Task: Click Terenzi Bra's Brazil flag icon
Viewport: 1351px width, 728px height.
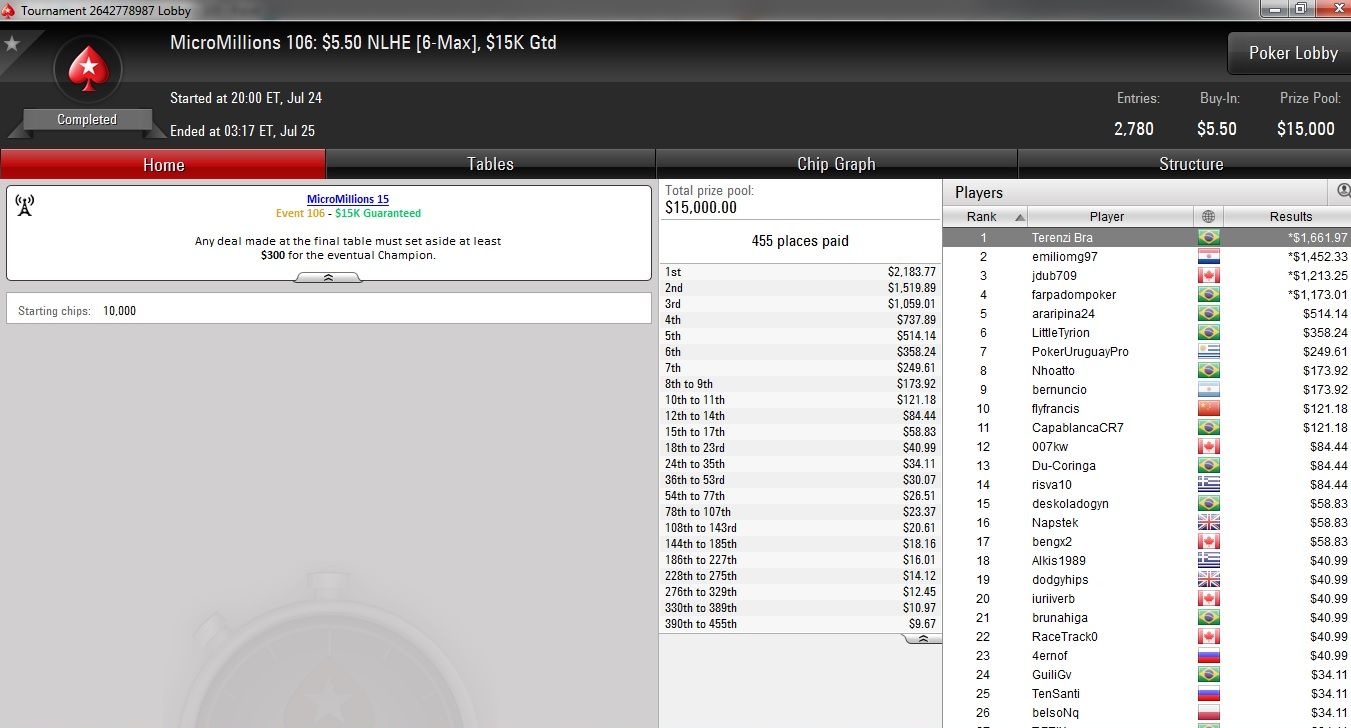Action: pyautogui.click(x=1209, y=238)
